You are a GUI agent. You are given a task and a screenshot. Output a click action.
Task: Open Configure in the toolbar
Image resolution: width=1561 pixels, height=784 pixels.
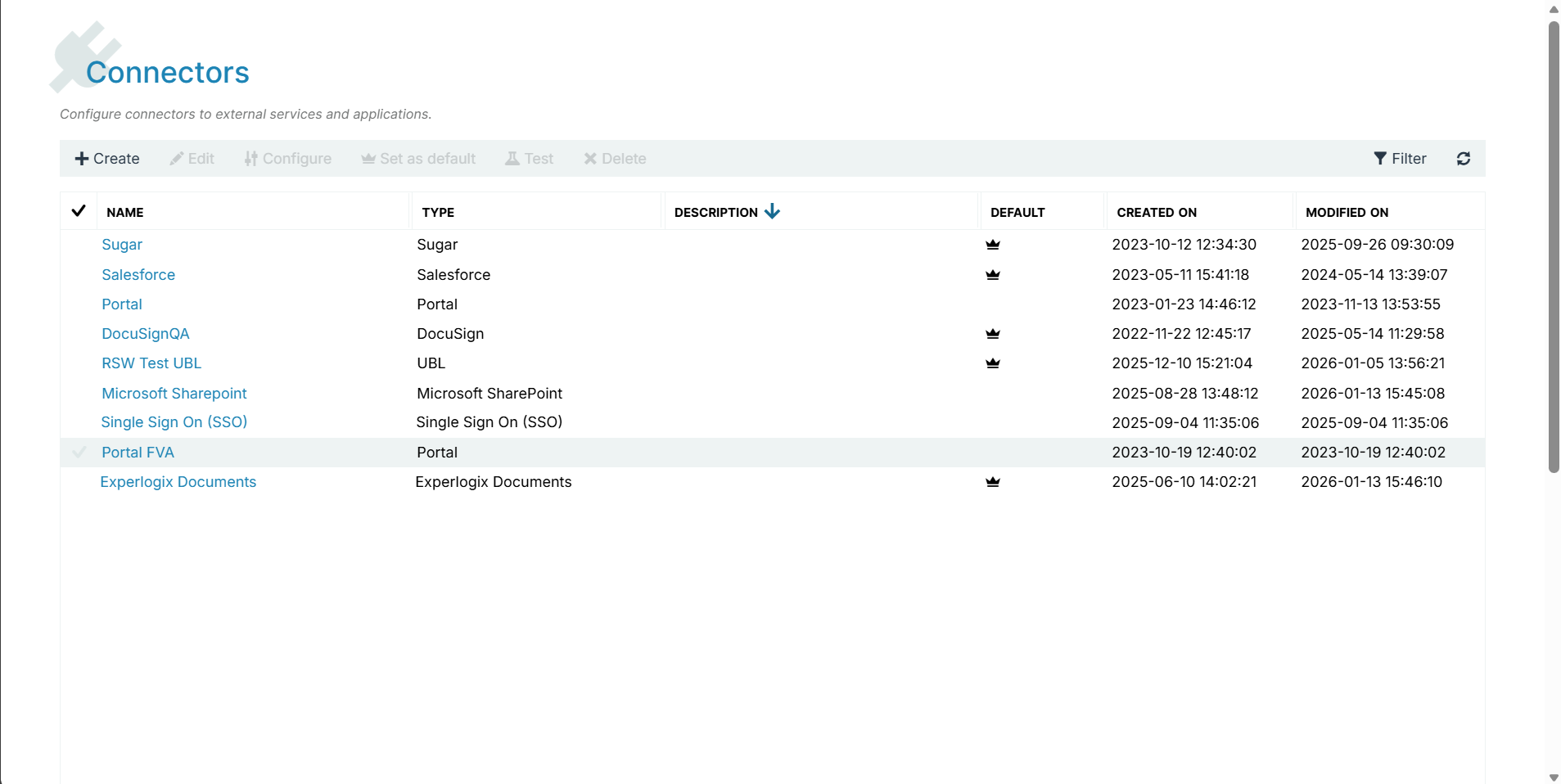pyautogui.click(x=287, y=159)
